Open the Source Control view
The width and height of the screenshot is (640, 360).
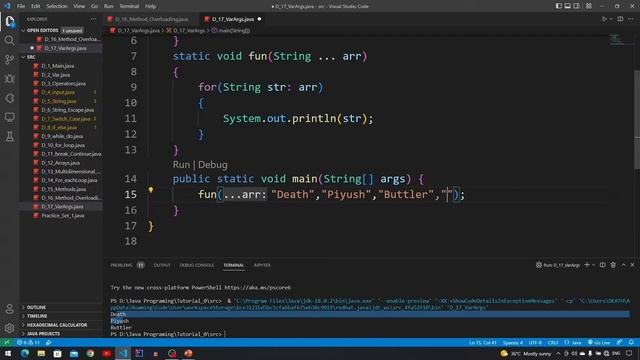tap(9, 60)
